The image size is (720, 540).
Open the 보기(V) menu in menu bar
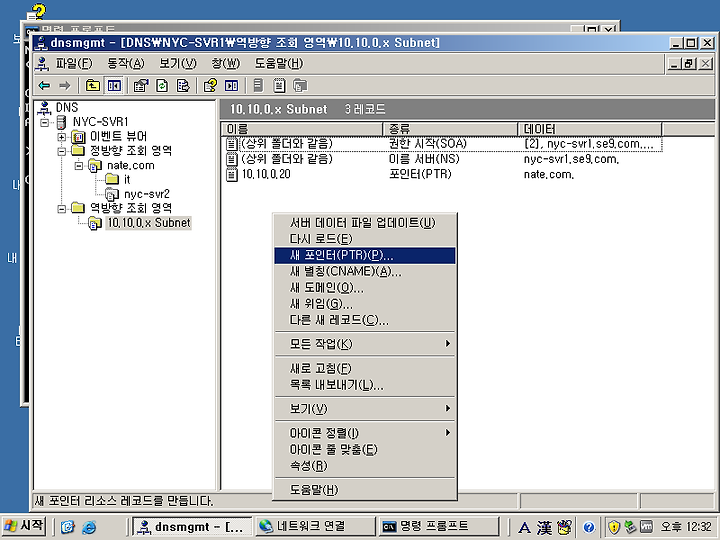[x=178, y=63]
